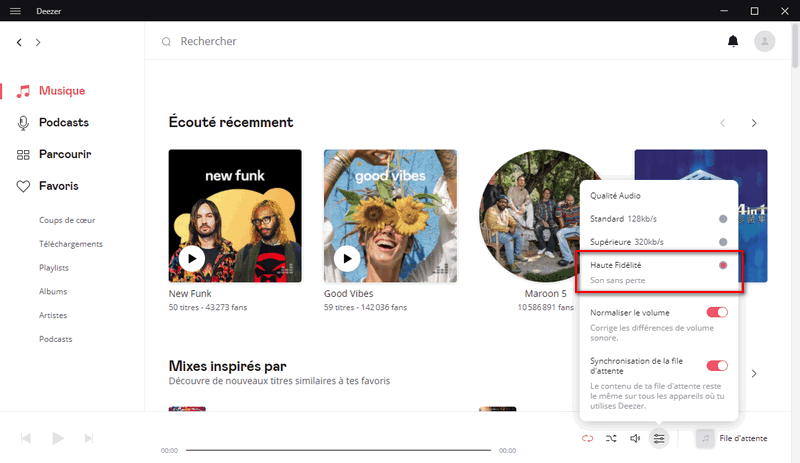
Task: Open Podcasts under Favoris
Action: point(56,339)
